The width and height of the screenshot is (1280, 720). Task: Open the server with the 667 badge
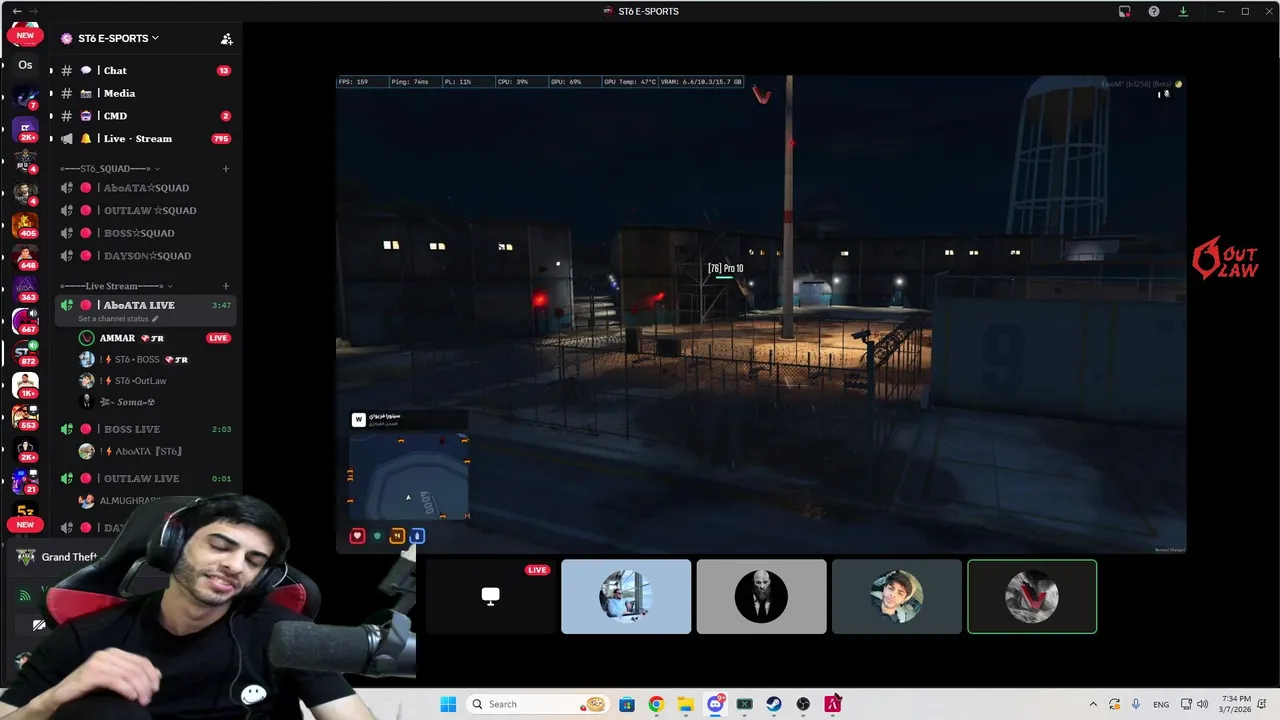[x=25, y=321]
